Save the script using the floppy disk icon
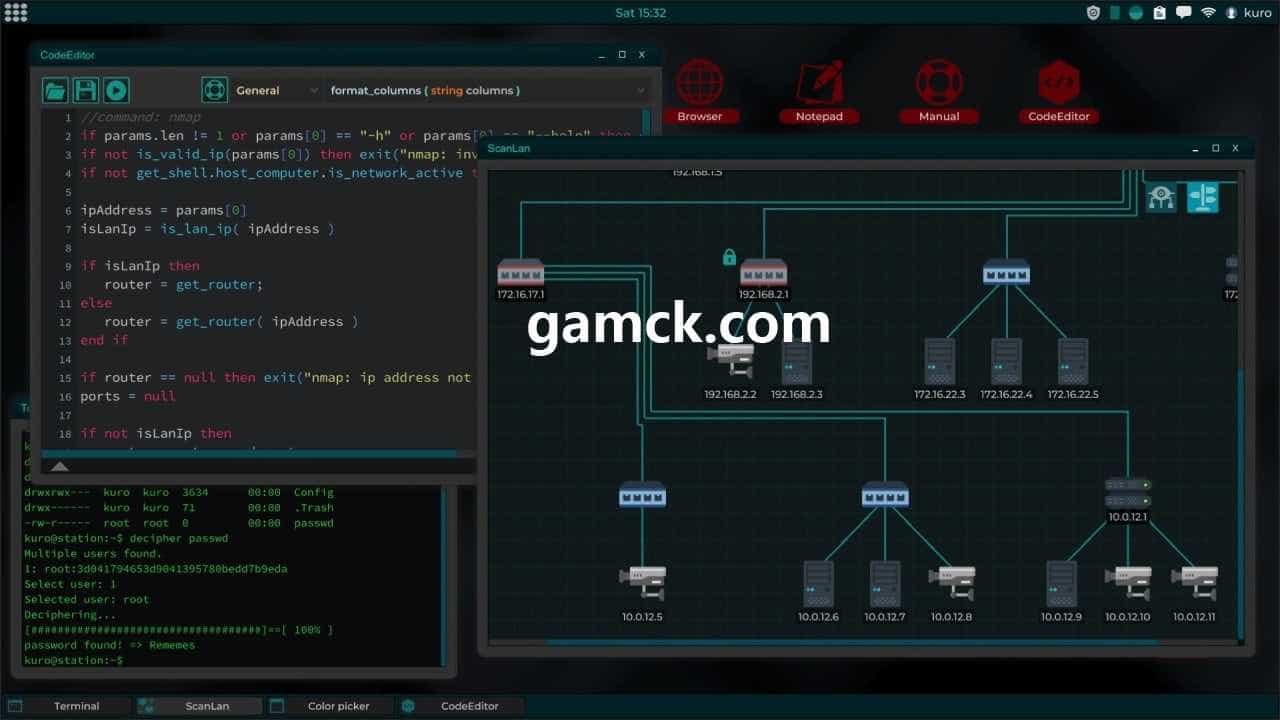This screenshot has width=1280, height=720. pos(86,91)
